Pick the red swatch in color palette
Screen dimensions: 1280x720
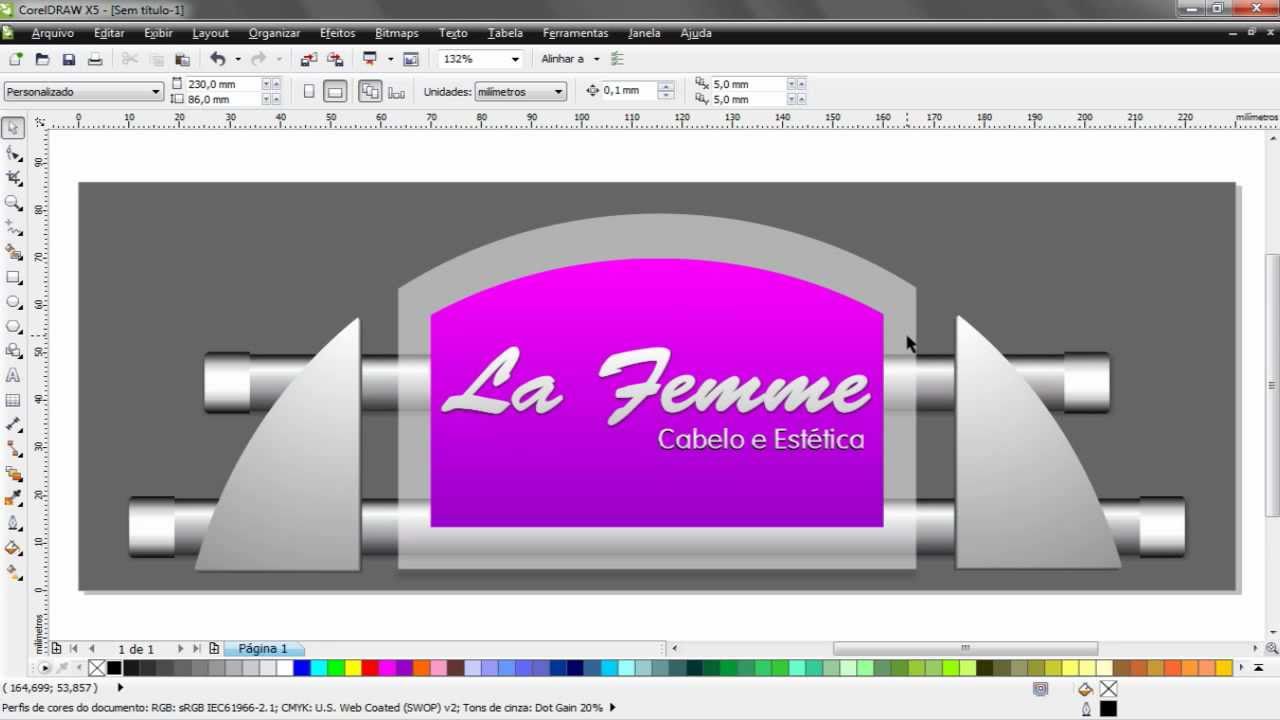[x=369, y=668]
